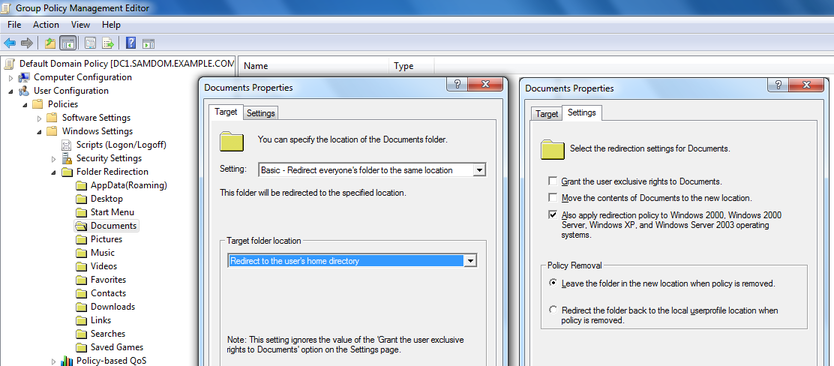The height and width of the screenshot is (366, 834).
Task: Click the Export List toolbar icon
Action: pos(108,43)
